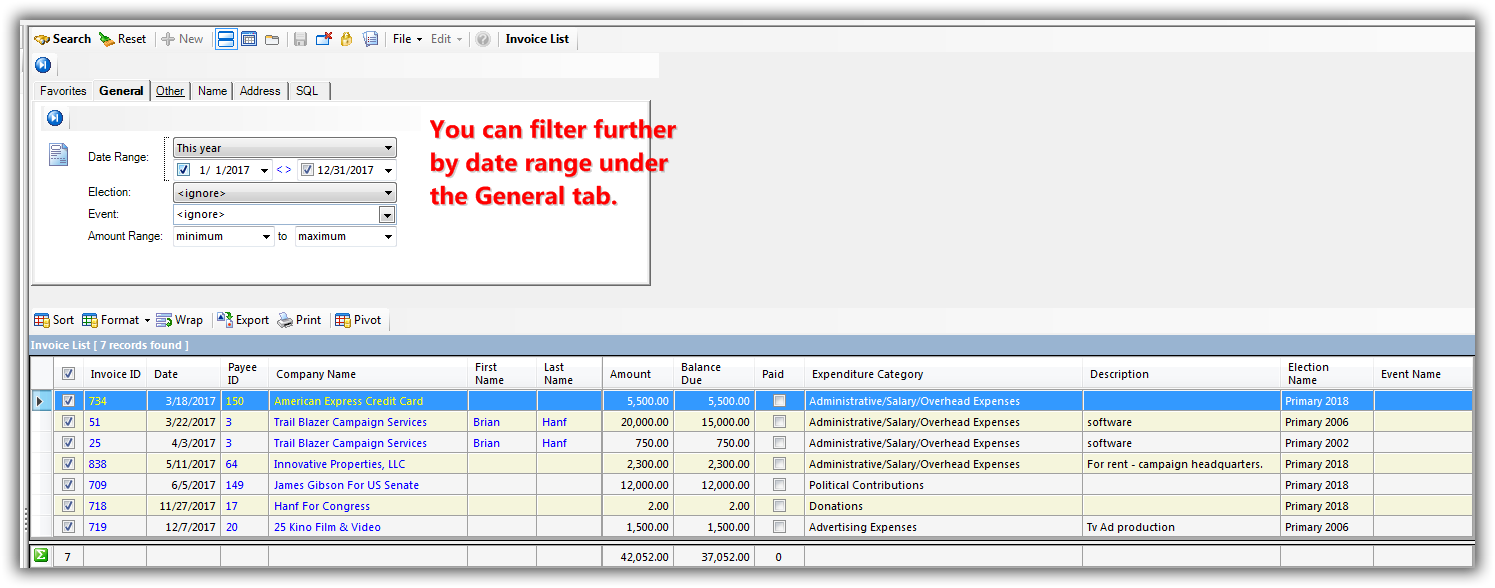Click the lock security icon in toolbar
1495x588 pixels.
click(x=346, y=39)
